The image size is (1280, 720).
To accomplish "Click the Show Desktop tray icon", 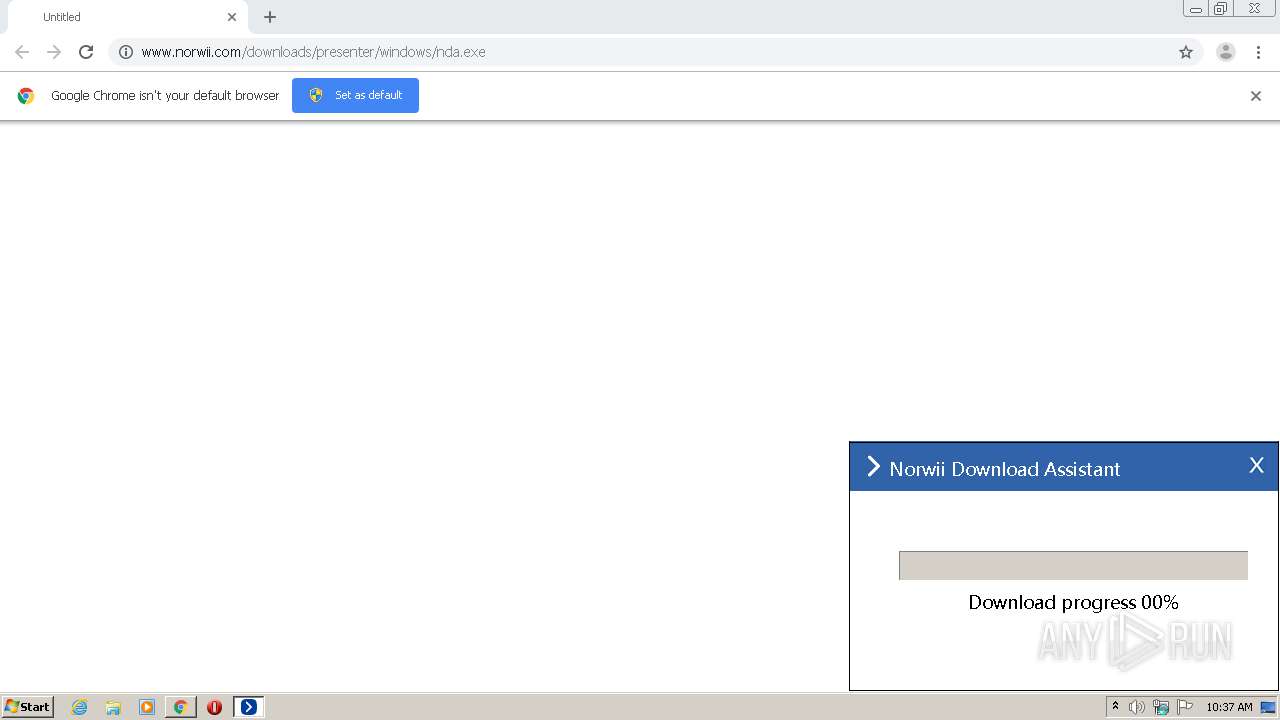I will pos(1268,707).
